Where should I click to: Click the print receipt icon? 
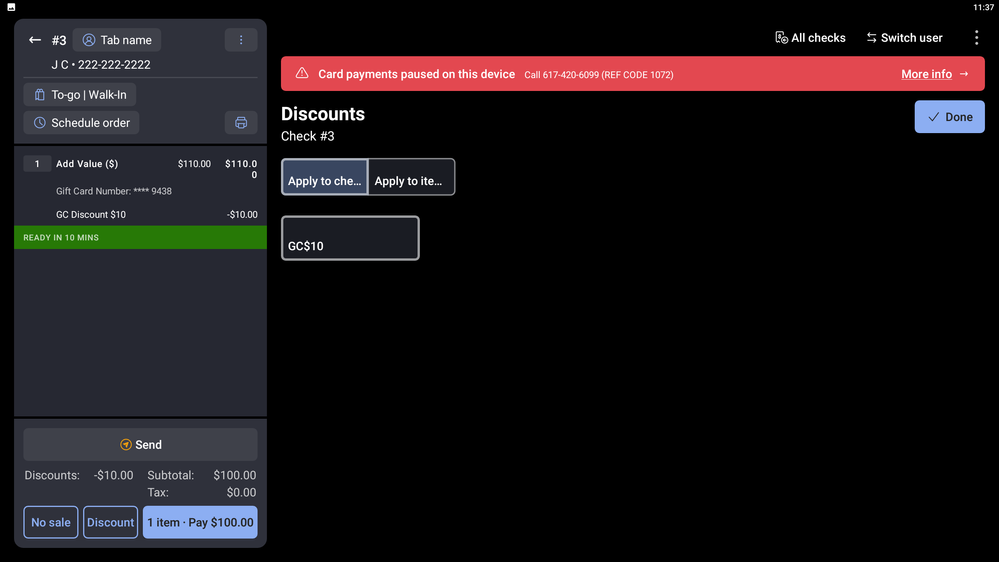[x=240, y=123]
